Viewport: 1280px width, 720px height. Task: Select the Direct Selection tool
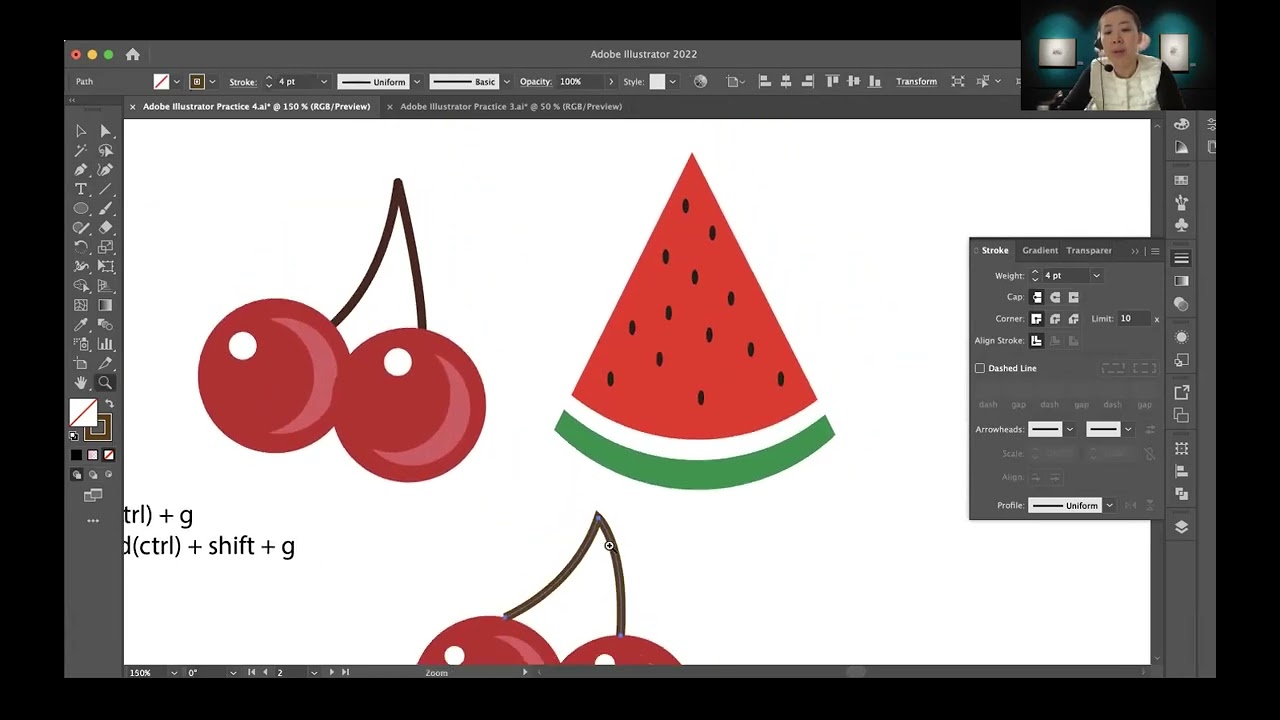tap(105, 131)
